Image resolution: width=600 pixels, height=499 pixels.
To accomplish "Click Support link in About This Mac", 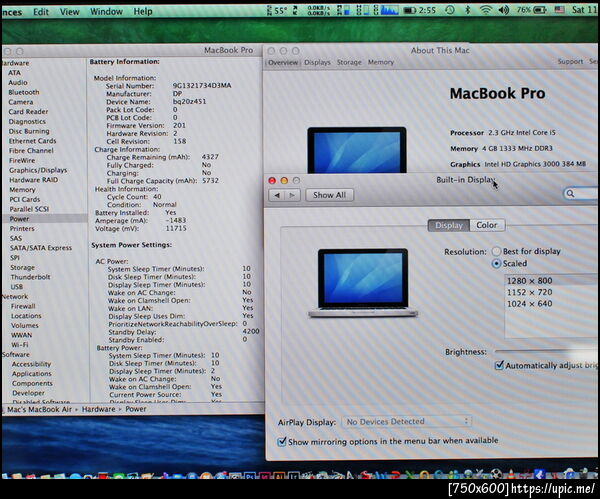I will (x=570, y=61).
